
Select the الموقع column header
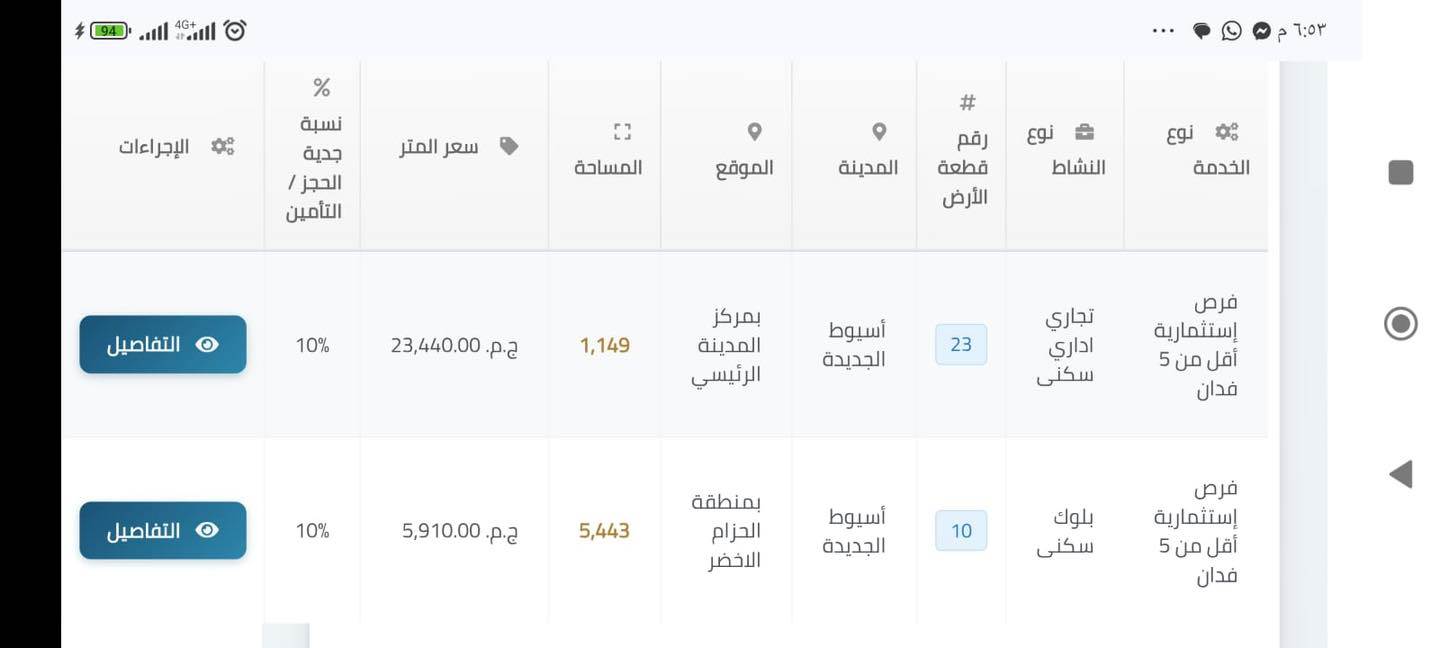click(744, 166)
